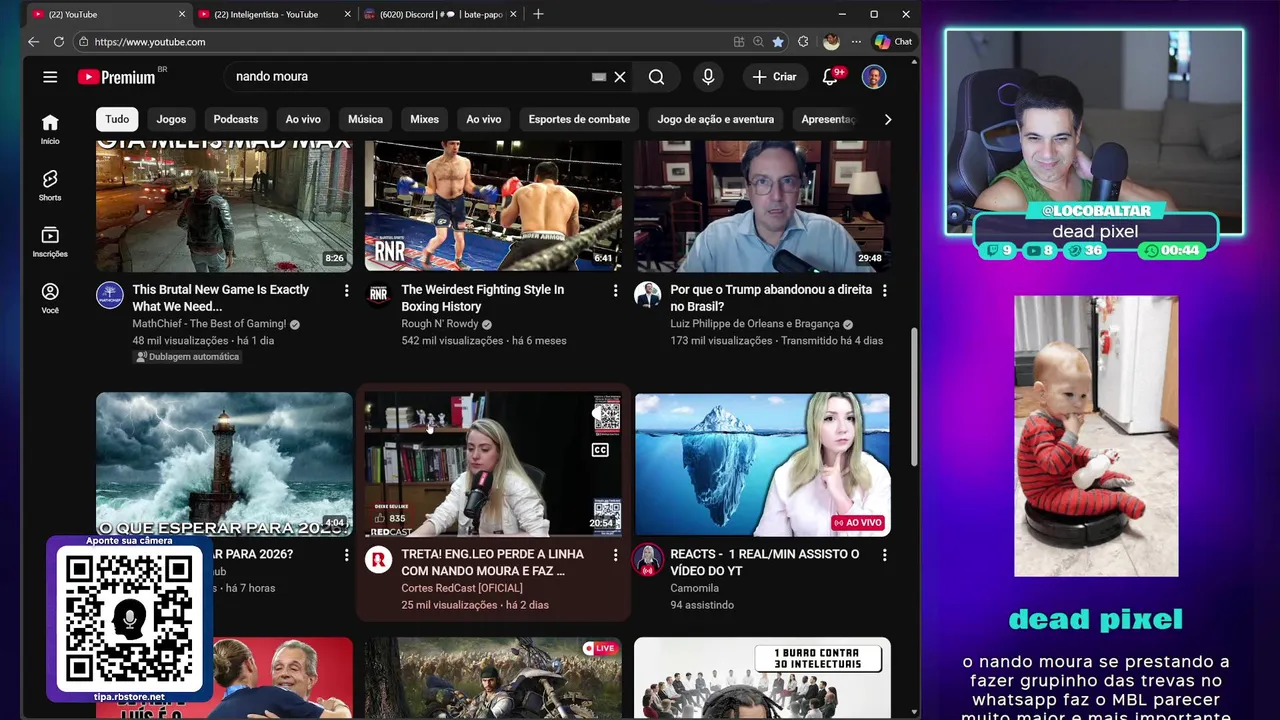Open the live motorcycle game thumbnail

pos(493,677)
